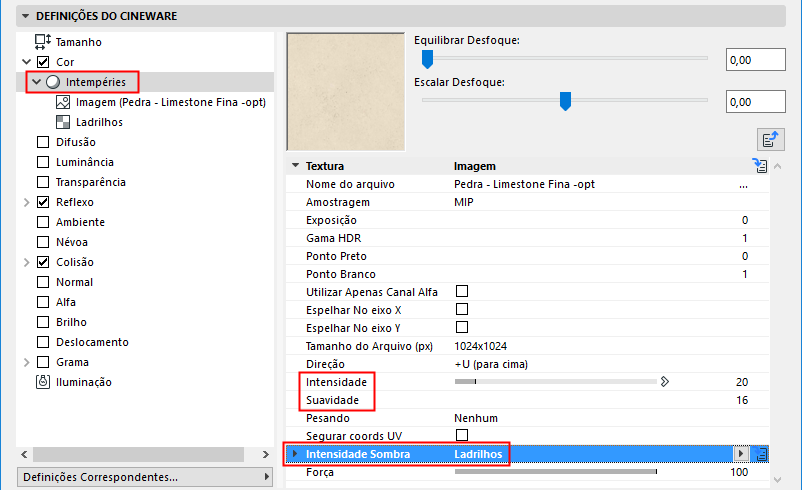Click the diamond marker at the end of the Intensidade slider
This screenshot has height=490, width=802.
coord(664,382)
